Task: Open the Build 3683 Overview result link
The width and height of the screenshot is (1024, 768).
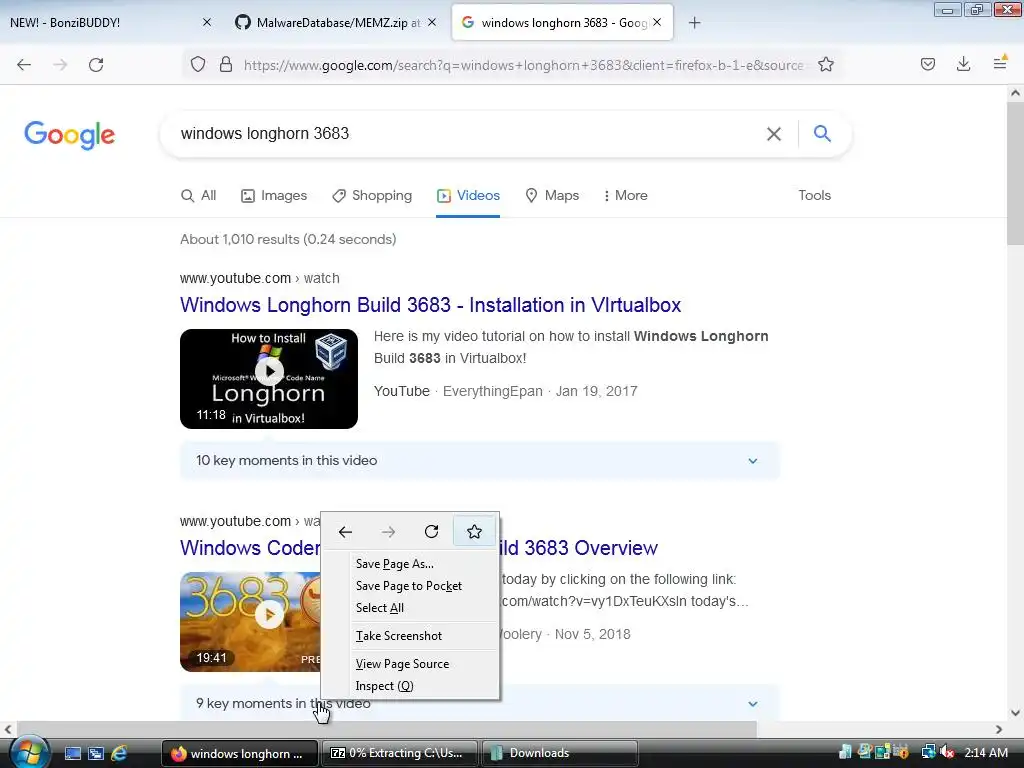Action: (579, 548)
